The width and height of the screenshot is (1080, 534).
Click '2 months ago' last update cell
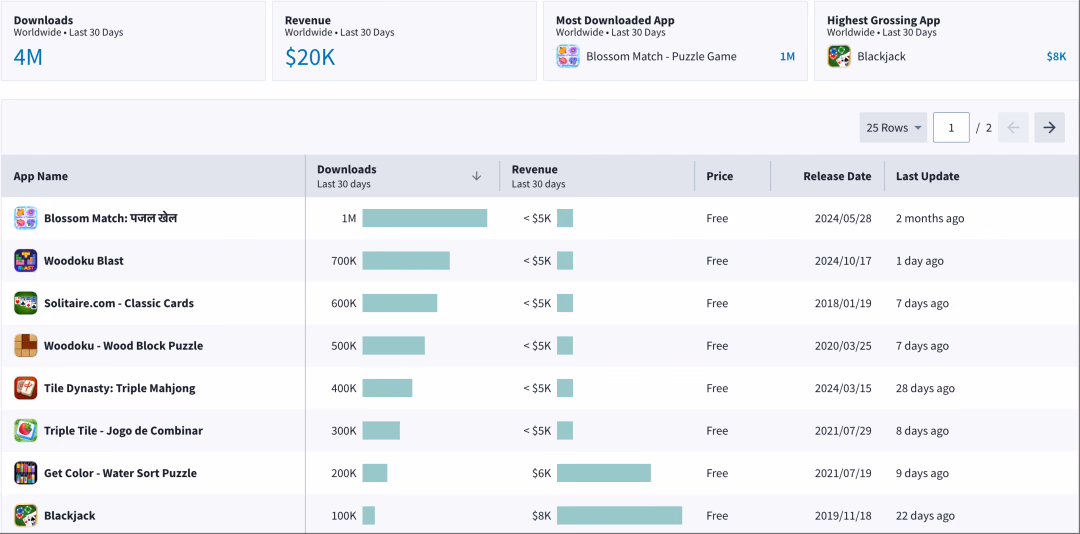click(930, 218)
